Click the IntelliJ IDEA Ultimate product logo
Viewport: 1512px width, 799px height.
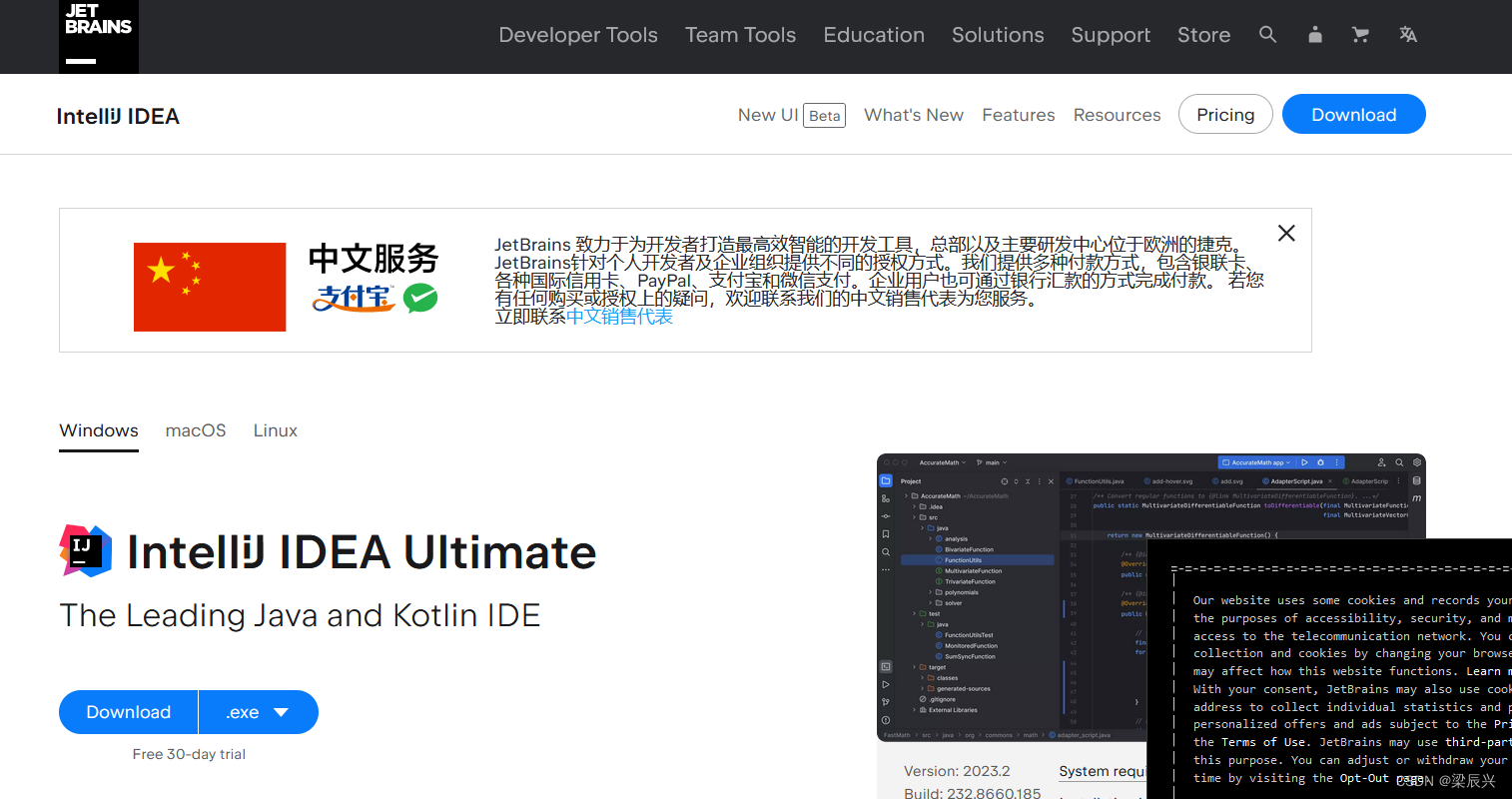click(x=86, y=551)
